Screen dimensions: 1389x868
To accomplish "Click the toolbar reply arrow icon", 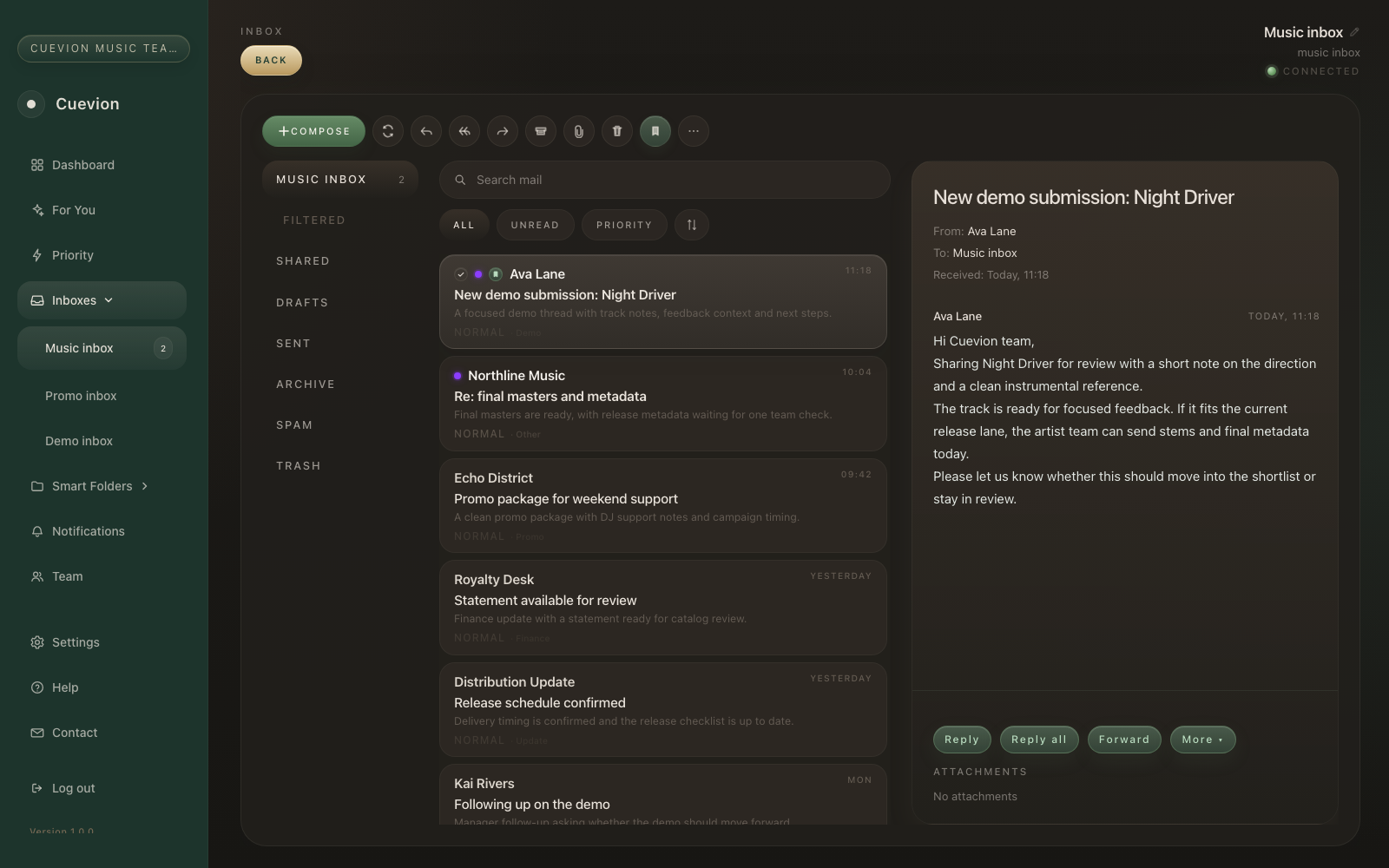I will click(x=426, y=131).
